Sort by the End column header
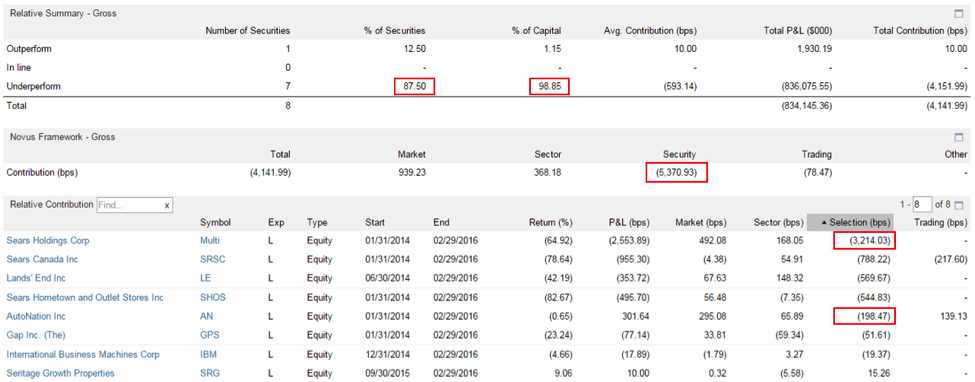975x382 pixels. (x=441, y=222)
